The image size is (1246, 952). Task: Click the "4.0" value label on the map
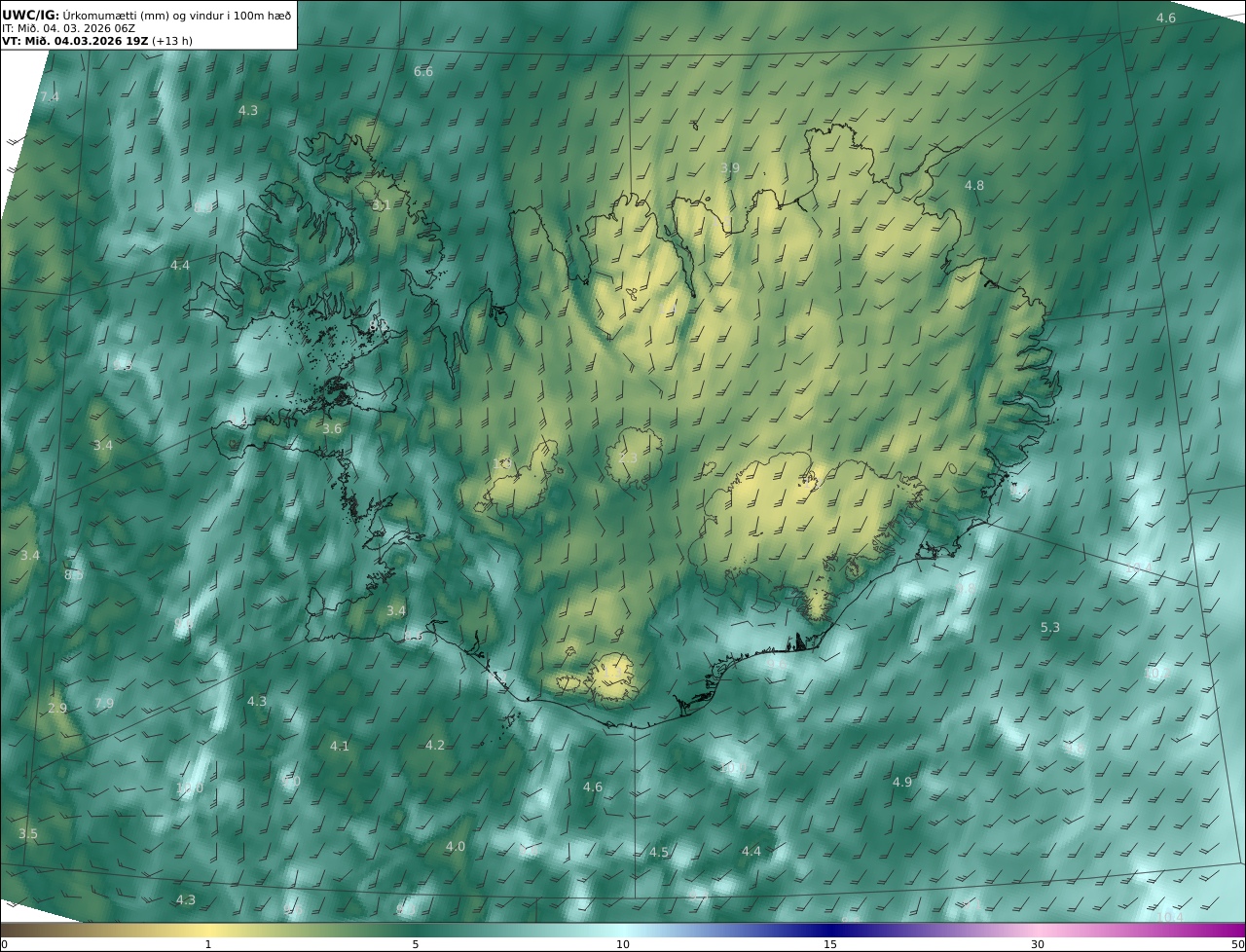point(456,847)
